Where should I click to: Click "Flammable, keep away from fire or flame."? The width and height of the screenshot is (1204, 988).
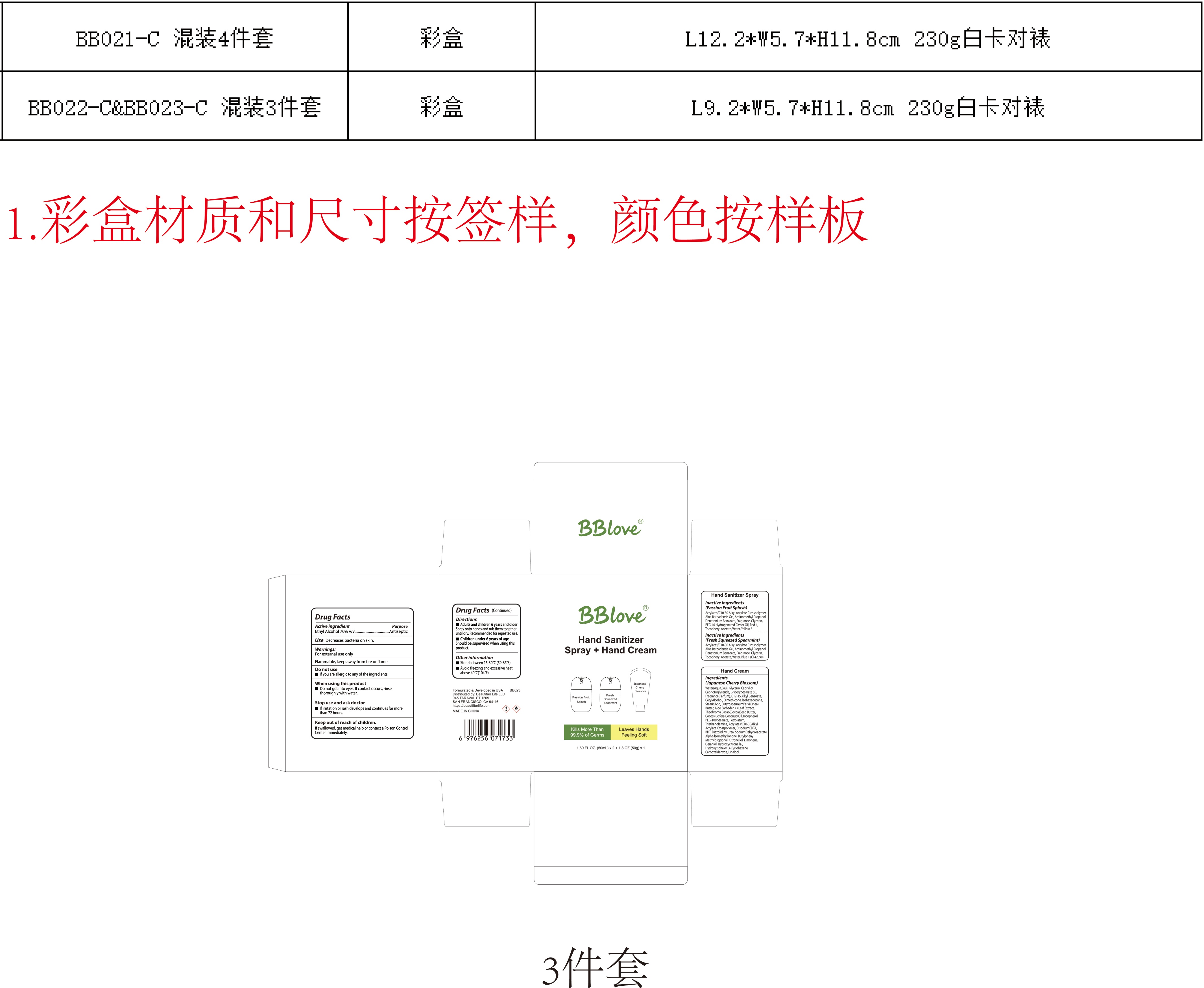(352, 661)
